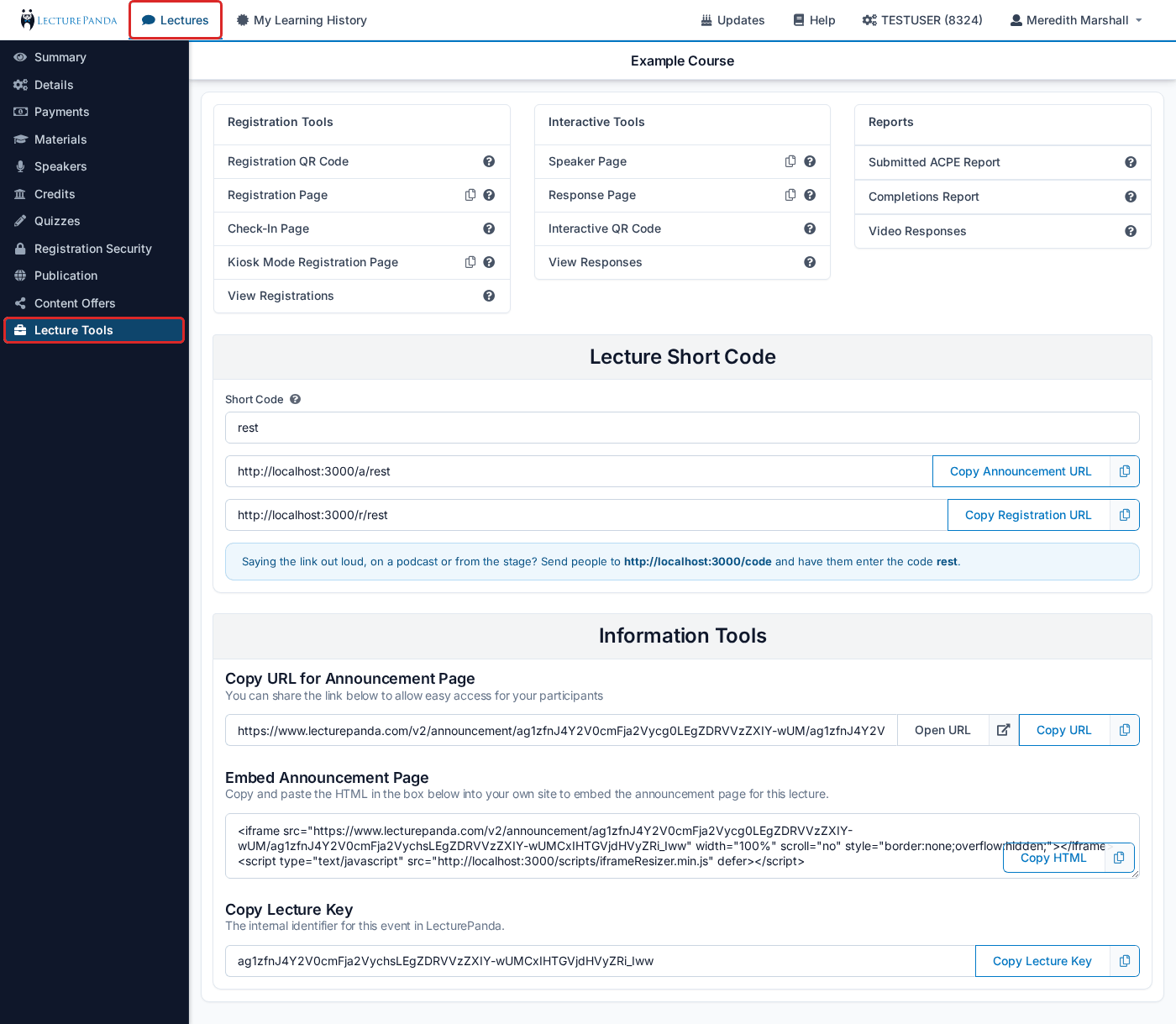Follow the http://localhost:3000/code link
Viewport: 1176px width, 1024px height.
pos(697,562)
